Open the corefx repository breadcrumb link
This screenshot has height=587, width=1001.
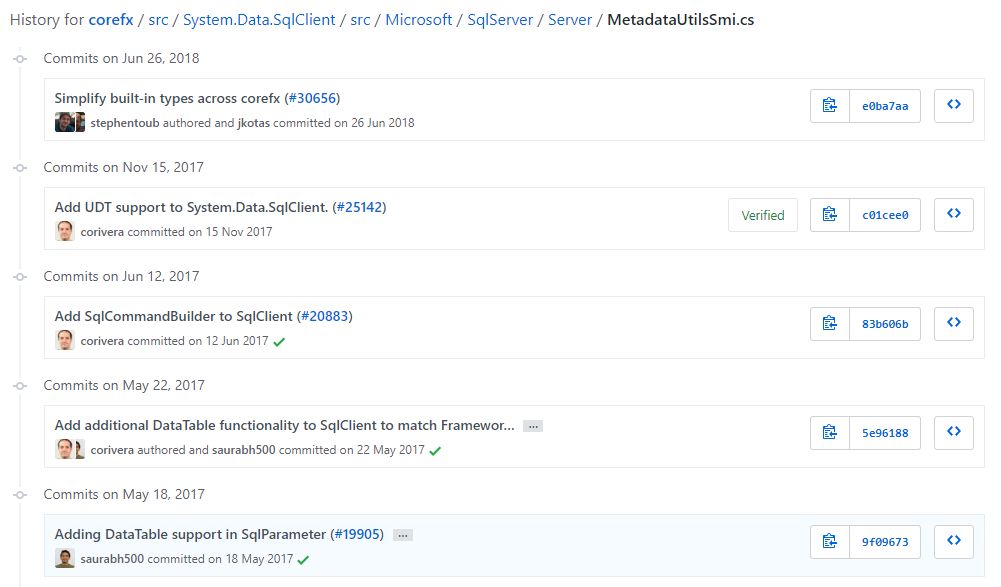pyautogui.click(x=111, y=20)
